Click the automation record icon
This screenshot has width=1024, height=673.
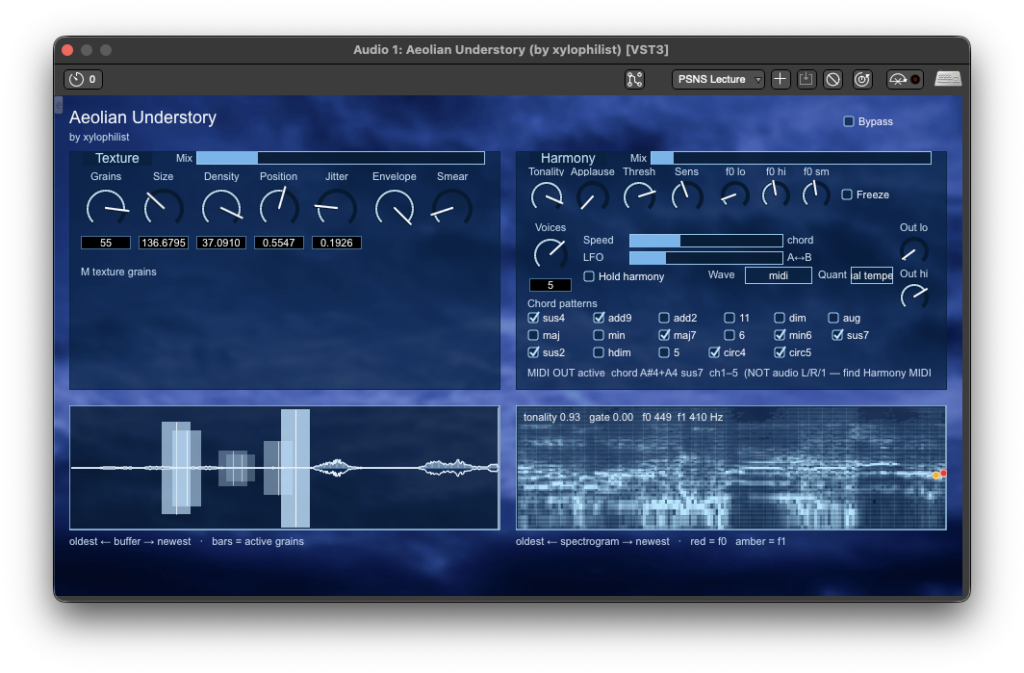[x=904, y=79]
